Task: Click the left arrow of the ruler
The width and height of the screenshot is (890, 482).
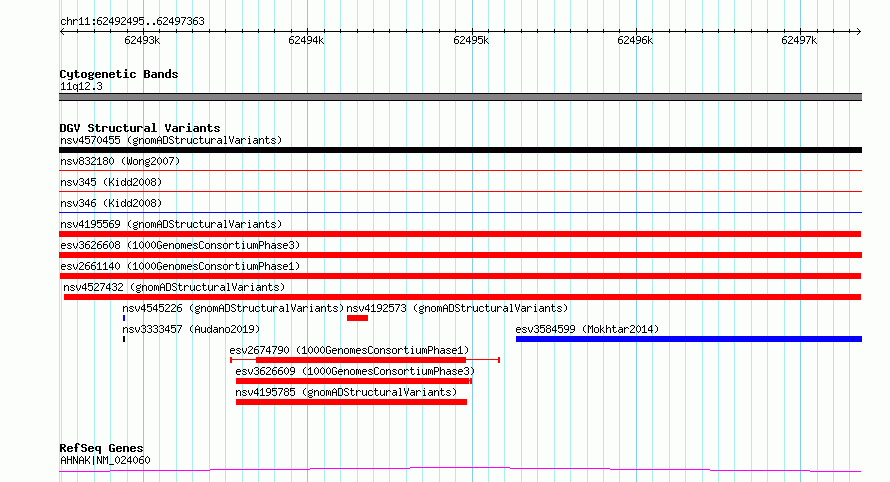Action: click(62, 31)
